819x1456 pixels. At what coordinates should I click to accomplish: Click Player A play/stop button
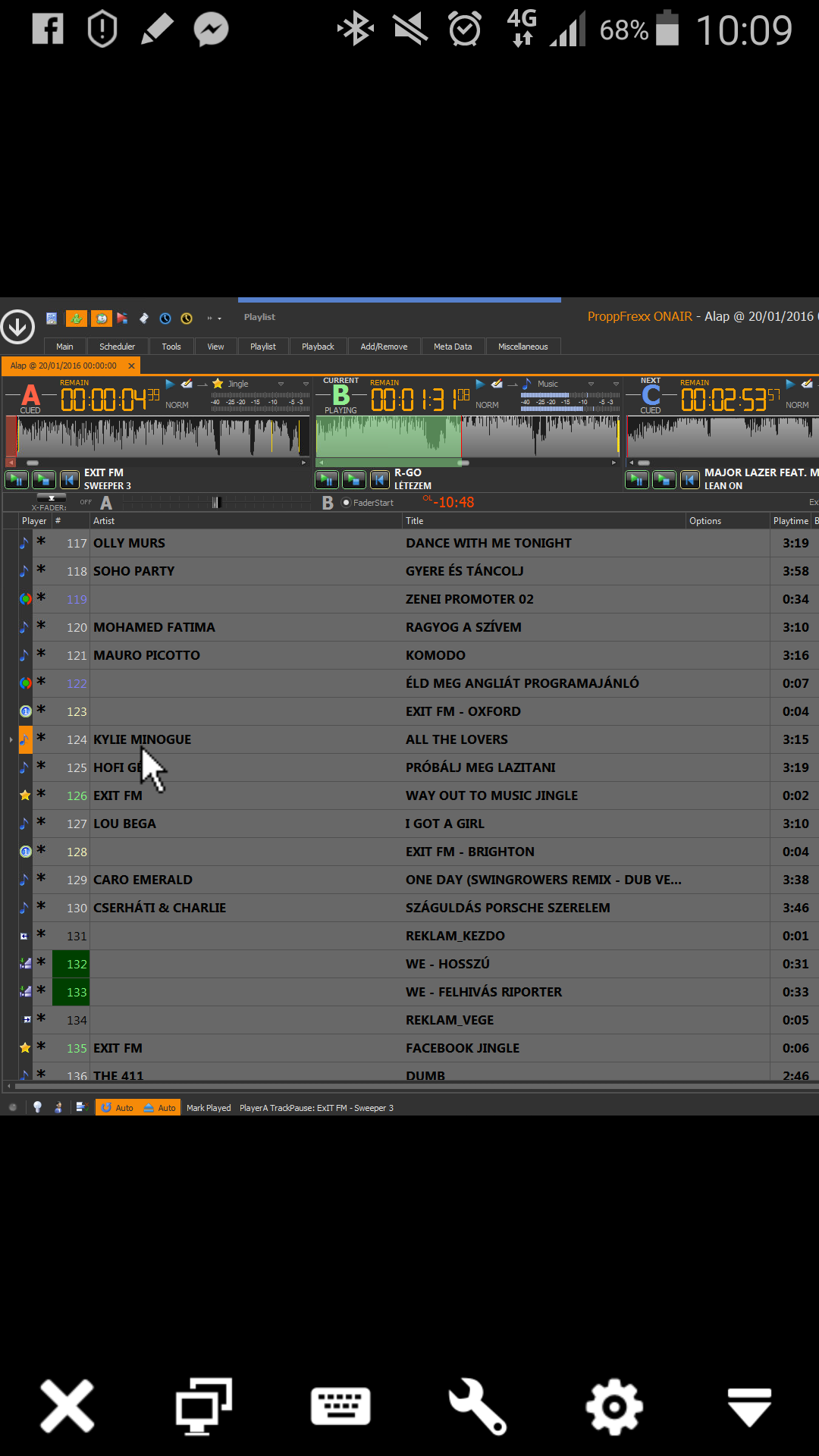(44, 479)
